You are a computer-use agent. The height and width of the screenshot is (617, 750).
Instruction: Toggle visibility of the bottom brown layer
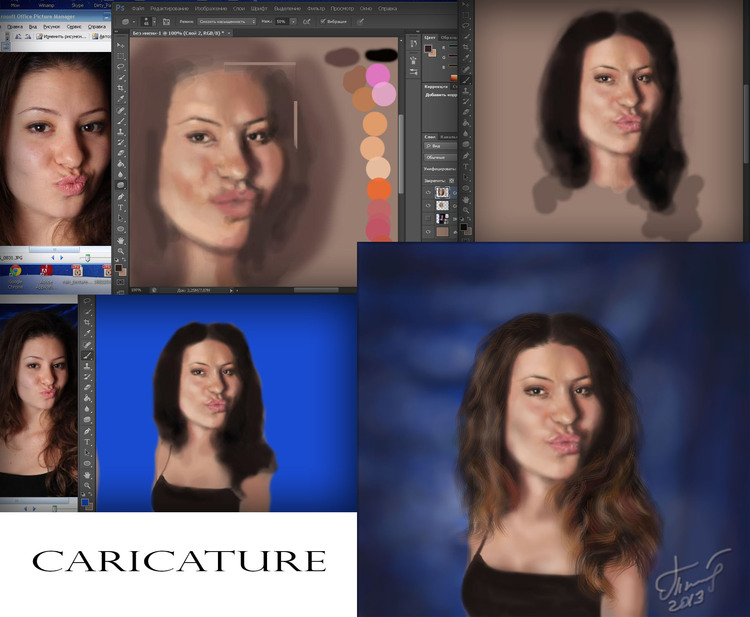[x=428, y=230]
